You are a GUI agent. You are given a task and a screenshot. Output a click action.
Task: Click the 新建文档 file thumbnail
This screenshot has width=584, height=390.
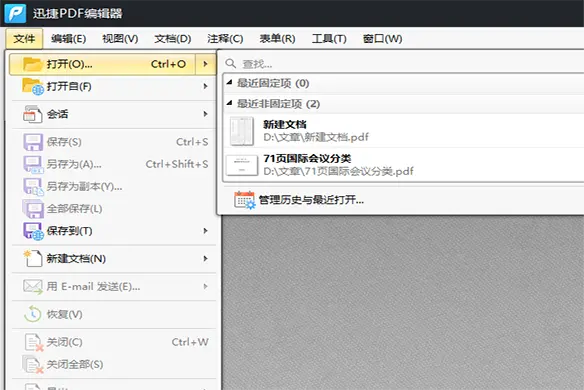[242, 131]
